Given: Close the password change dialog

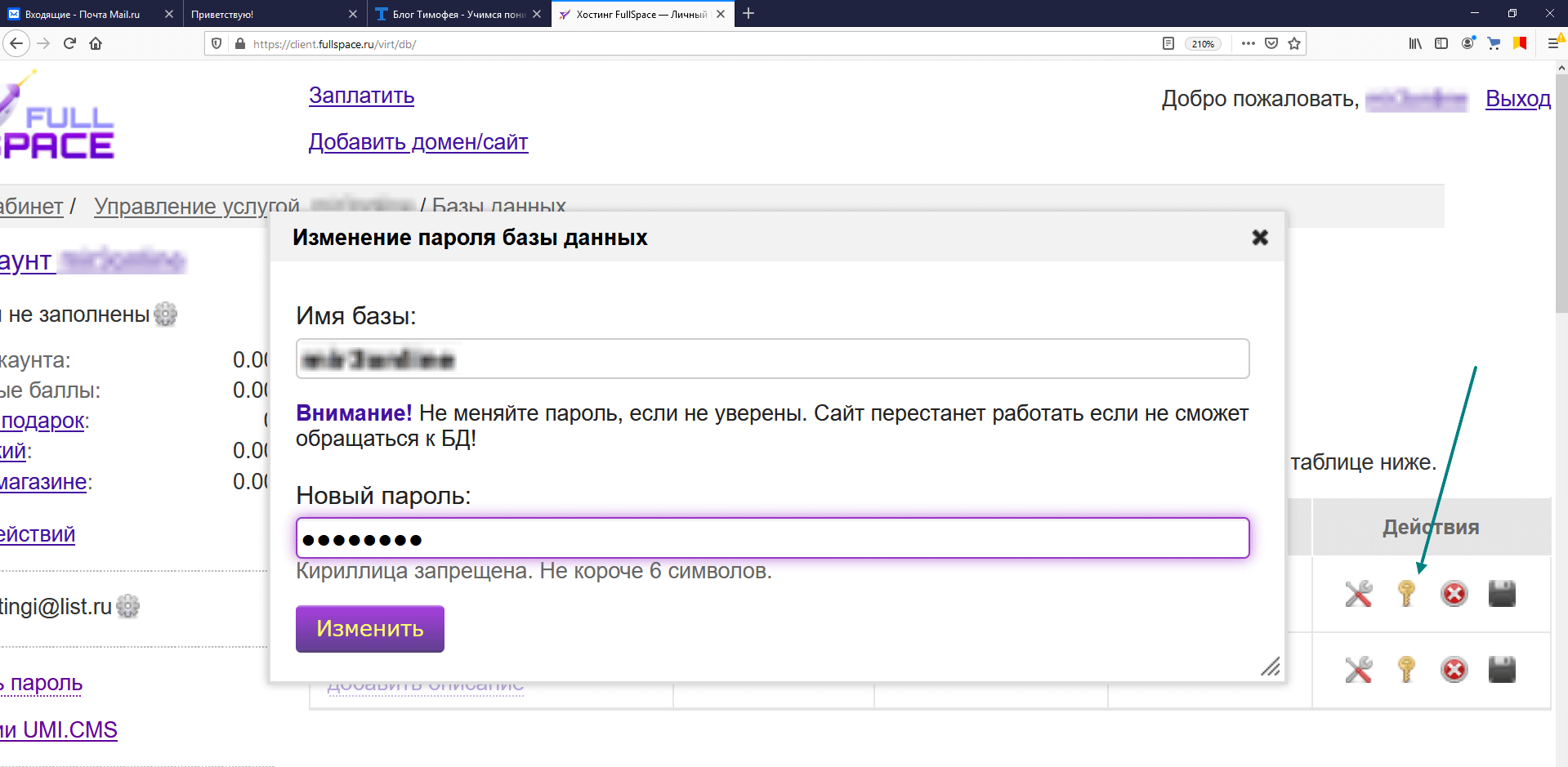Looking at the screenshot, I should (1260, 238).
